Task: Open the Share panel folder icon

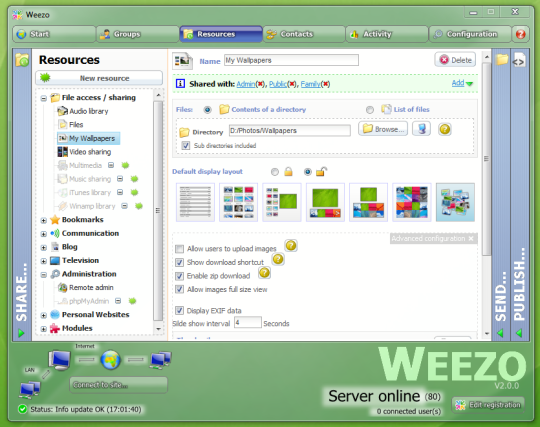Action: click(x=22, y=60)
